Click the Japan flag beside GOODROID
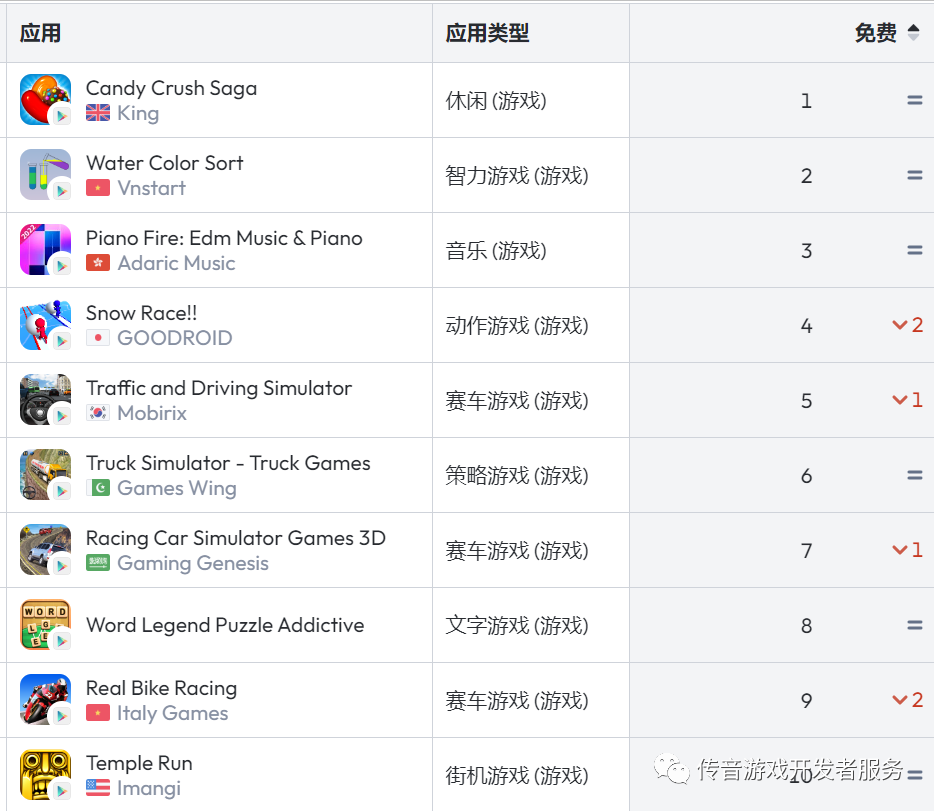The width and height of the screenshot is (934, 811). pos(98,338)
